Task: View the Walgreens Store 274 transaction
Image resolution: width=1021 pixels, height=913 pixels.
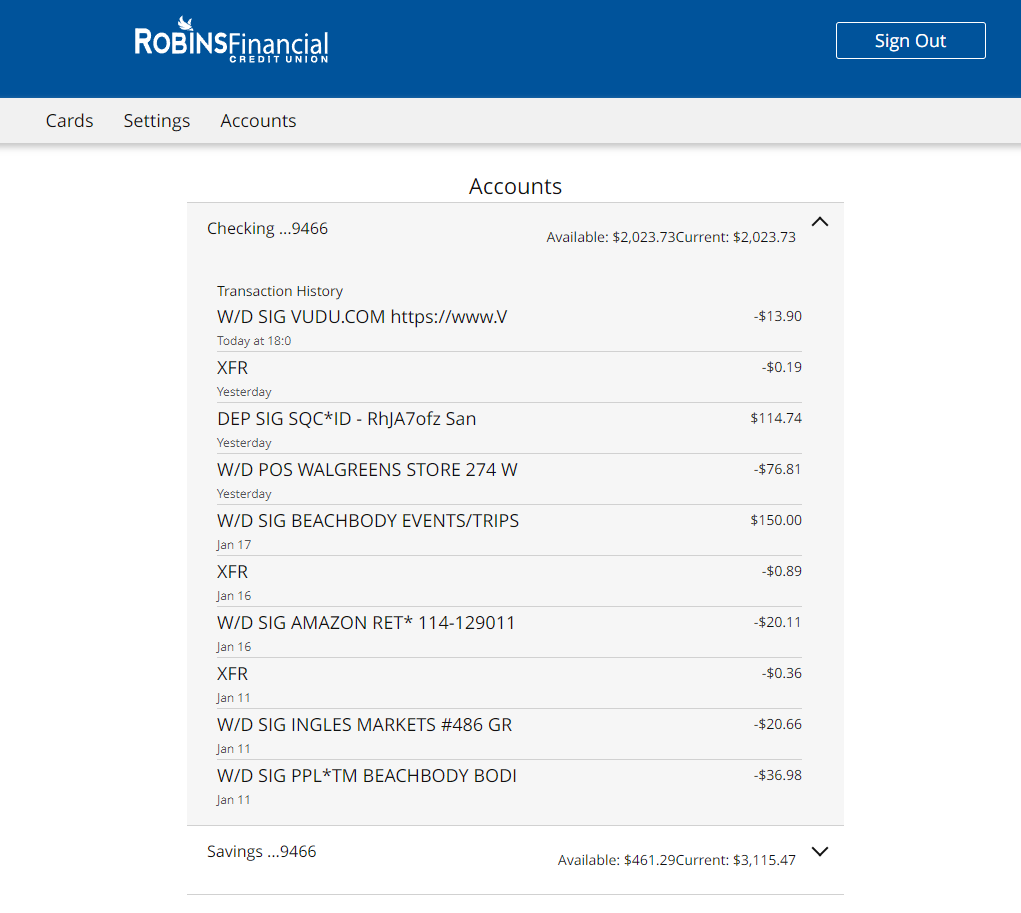Action: [x=509, y=479]
